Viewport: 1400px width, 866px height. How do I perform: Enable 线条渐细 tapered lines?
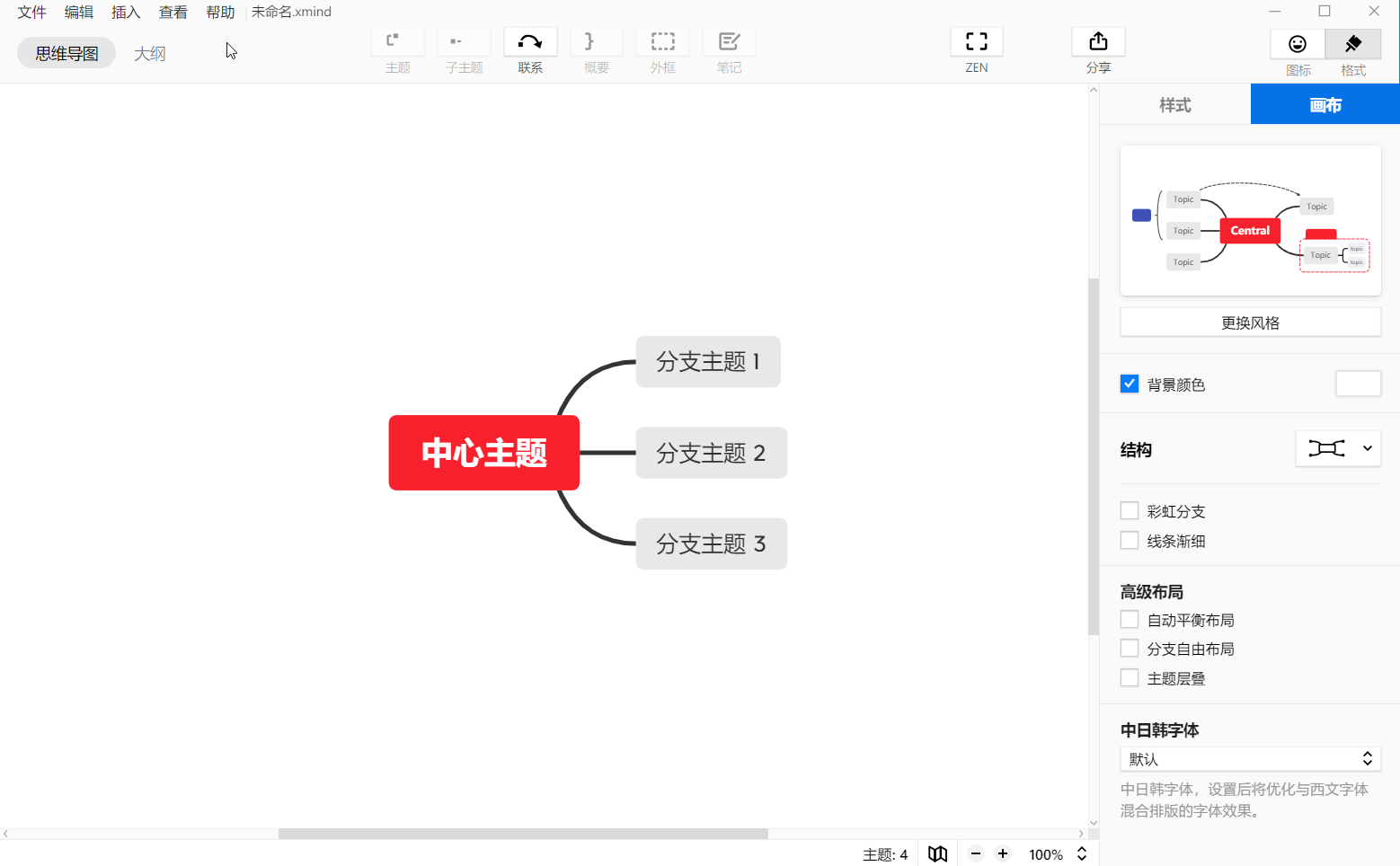(1130, 540)
